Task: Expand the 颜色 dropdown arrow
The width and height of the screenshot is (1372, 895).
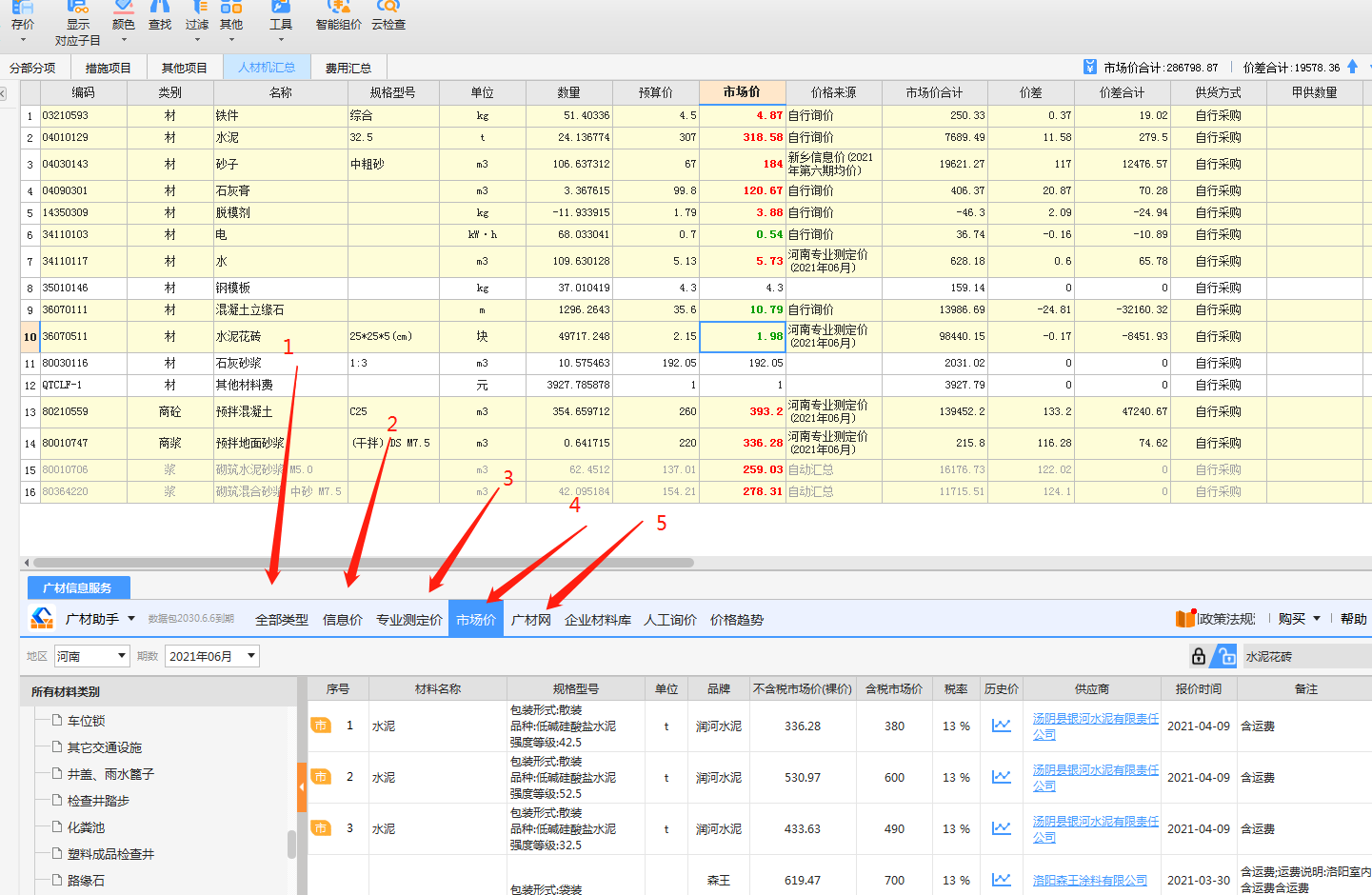Action: 123,40
